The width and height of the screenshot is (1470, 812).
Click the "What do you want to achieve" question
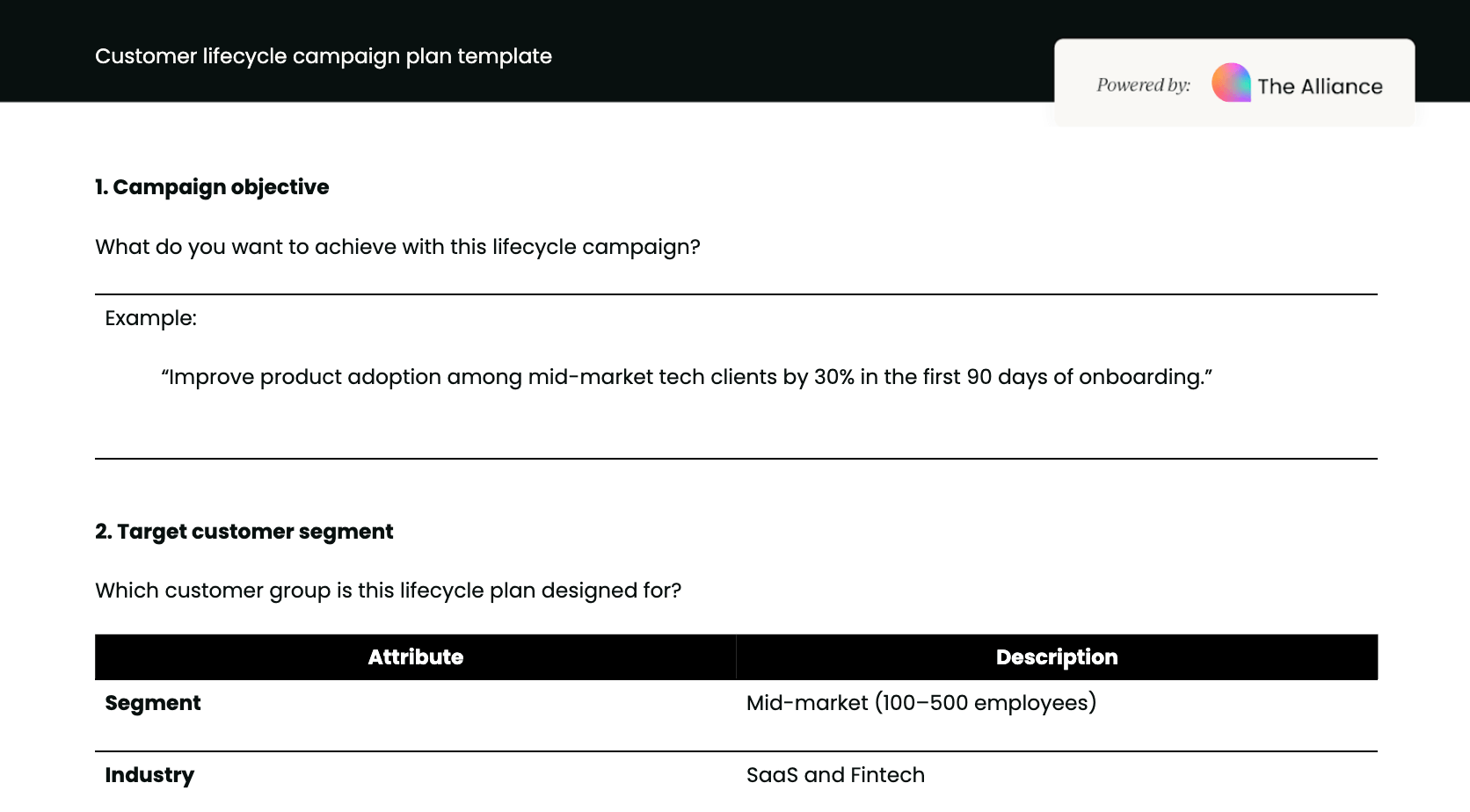(397, 247)
